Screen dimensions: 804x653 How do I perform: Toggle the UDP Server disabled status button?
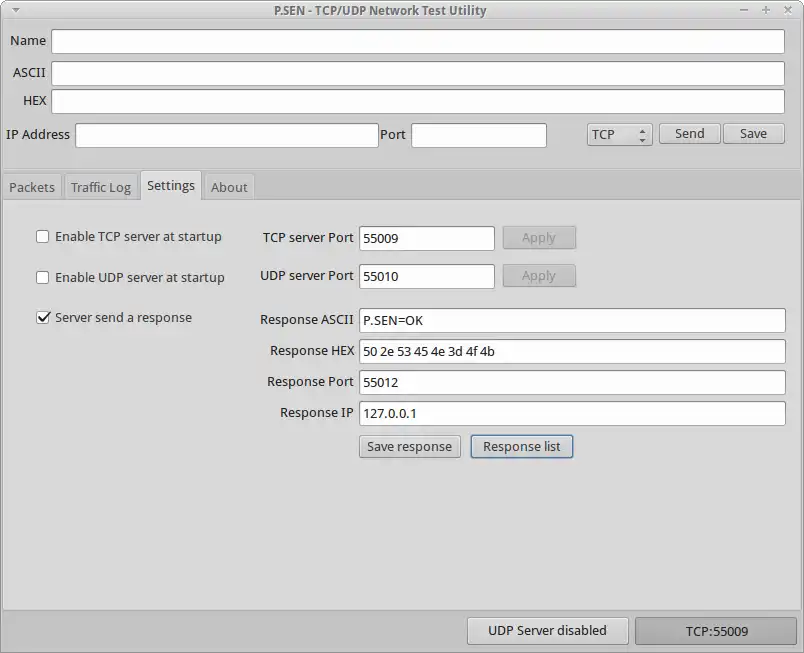point(547,630)
